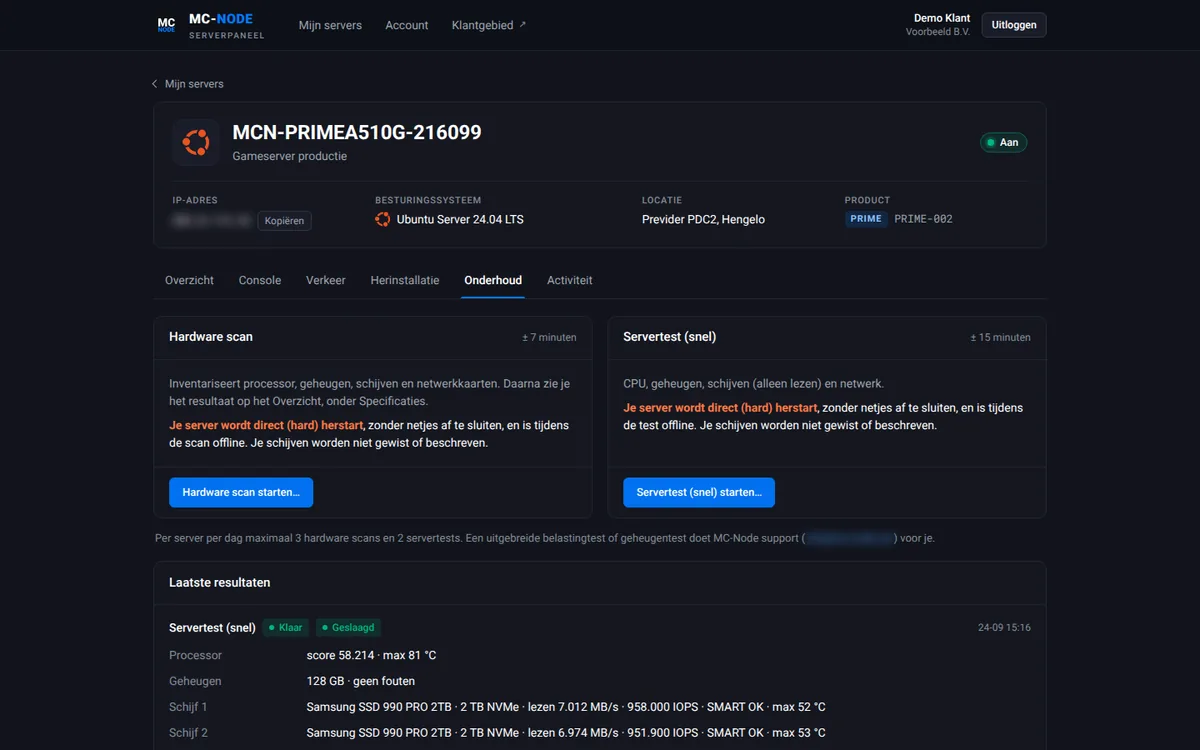The width and height of the screenshot is (1200, 750).
Task: Click the Geheugen row label
Action: (x=195, y=681)
